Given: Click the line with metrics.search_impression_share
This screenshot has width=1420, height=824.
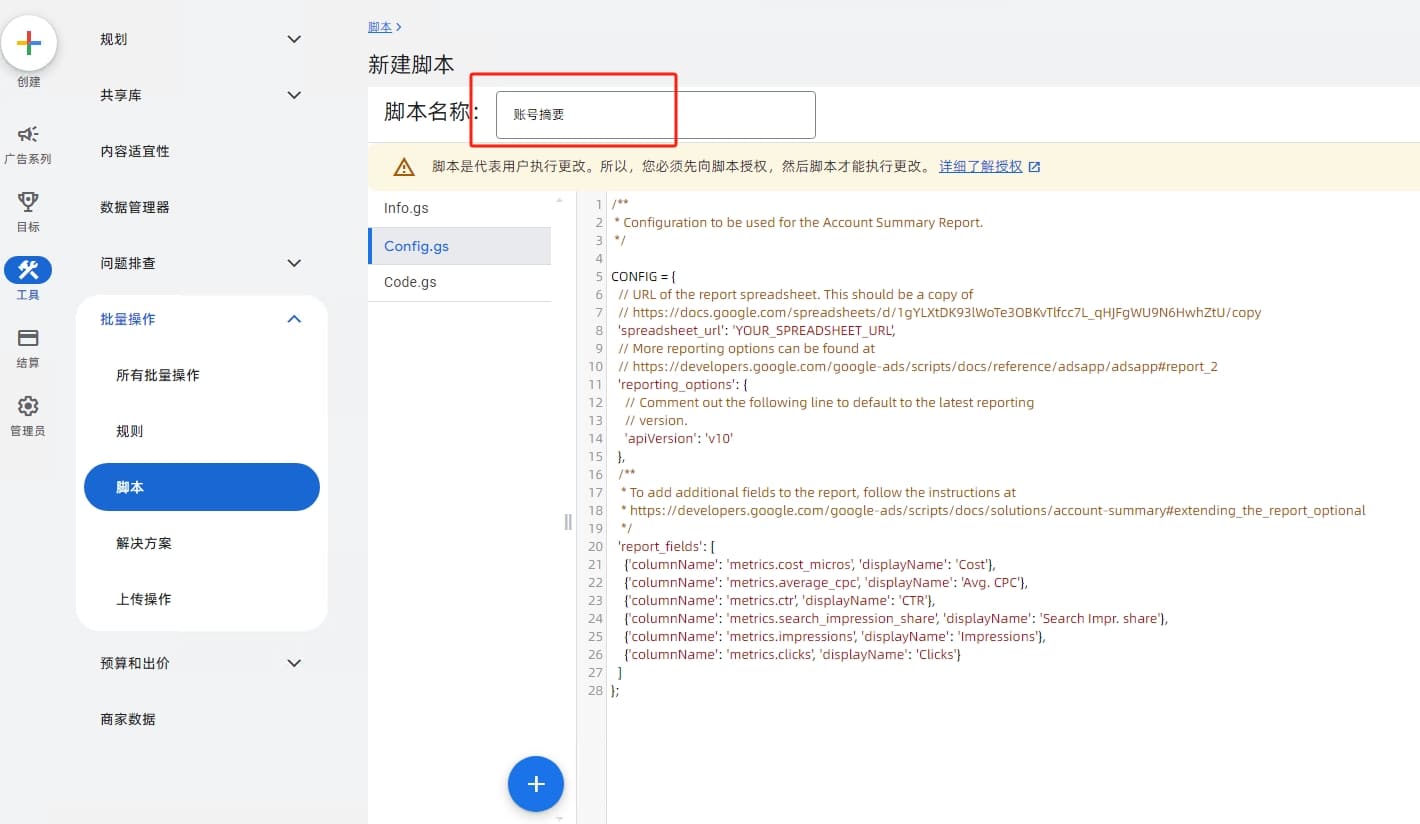Looking at the screenshot, I should click(895, 618).
